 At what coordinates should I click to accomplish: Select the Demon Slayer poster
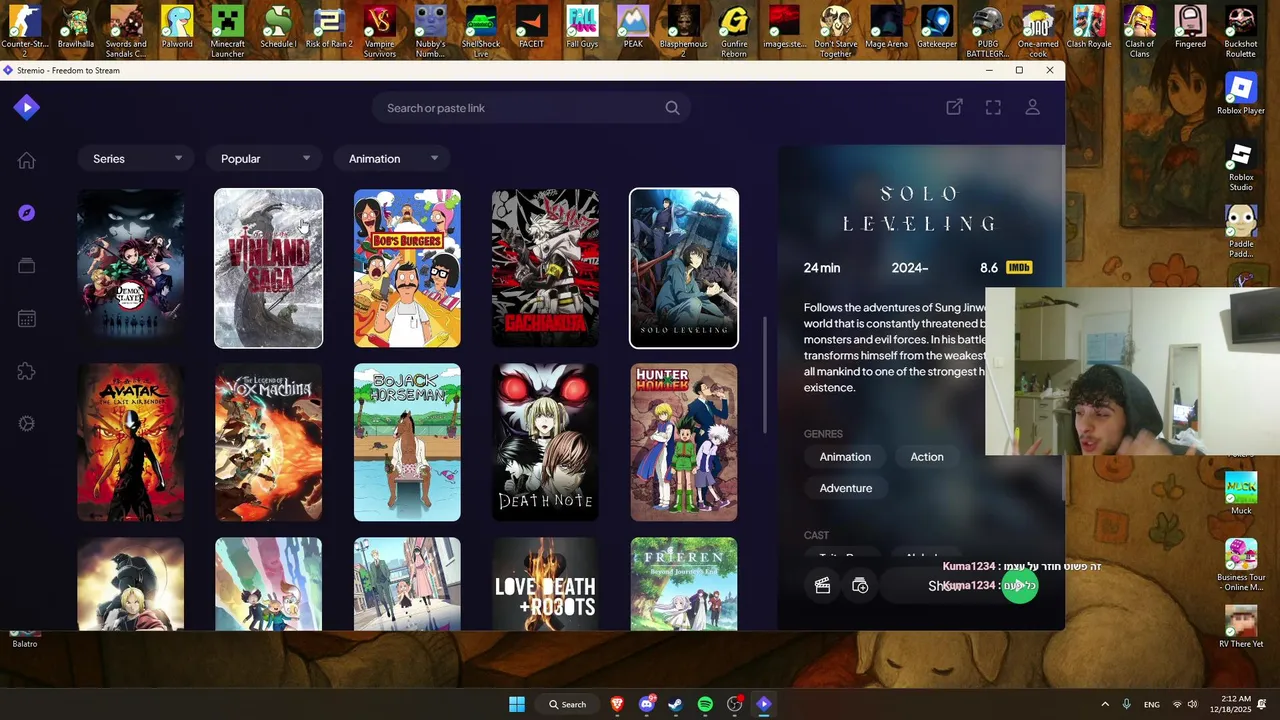[x=130, y=268]
